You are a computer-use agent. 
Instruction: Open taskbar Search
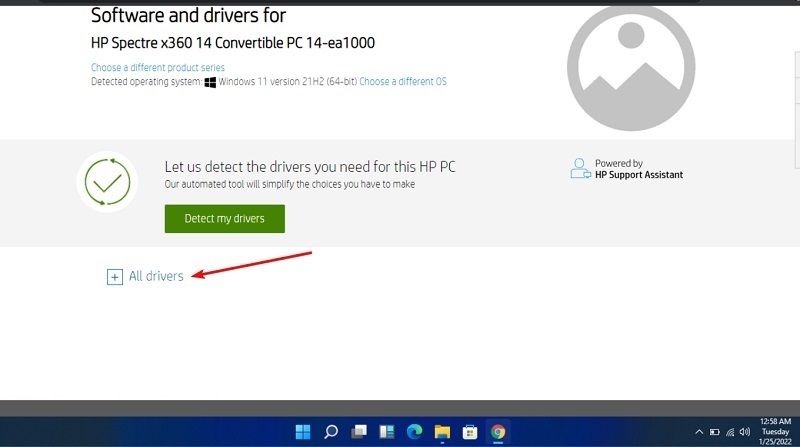331,432
